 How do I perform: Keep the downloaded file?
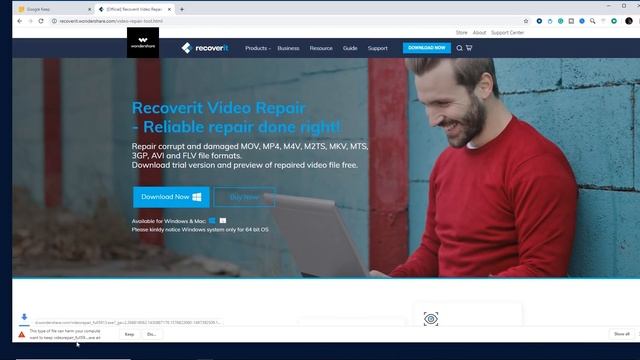click(x=129, y=334)
